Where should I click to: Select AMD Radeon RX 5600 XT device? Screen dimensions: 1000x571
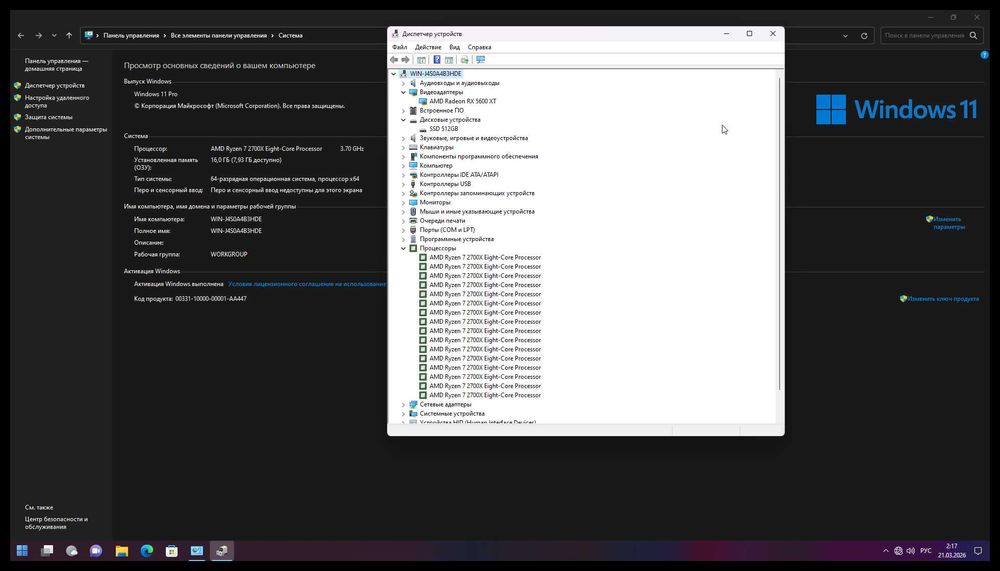463,101
